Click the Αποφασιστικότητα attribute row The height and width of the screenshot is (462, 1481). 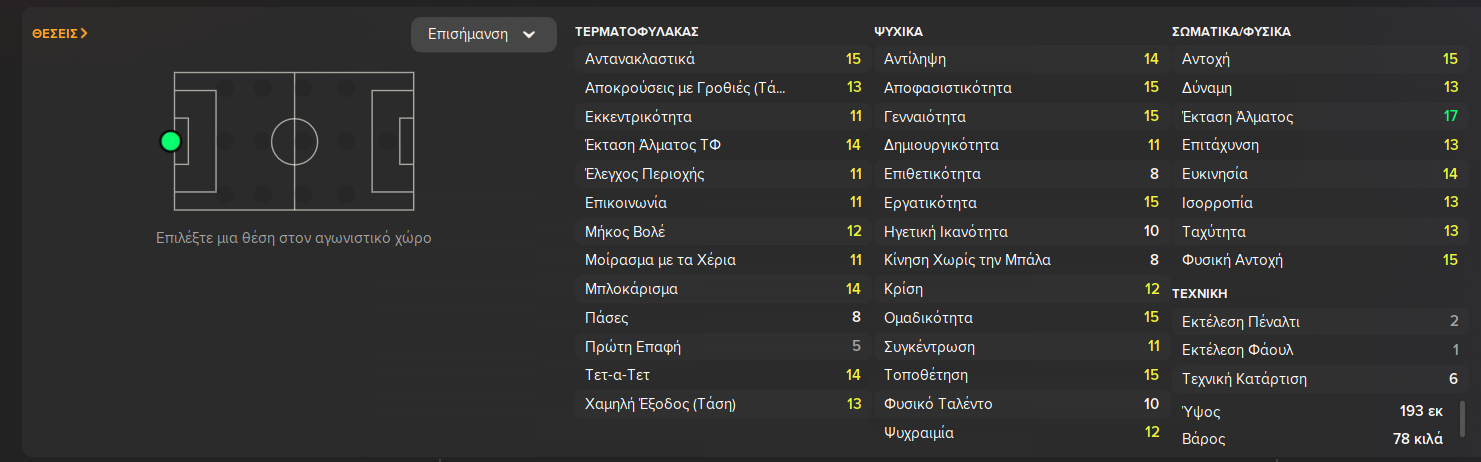click(1018, 88)
